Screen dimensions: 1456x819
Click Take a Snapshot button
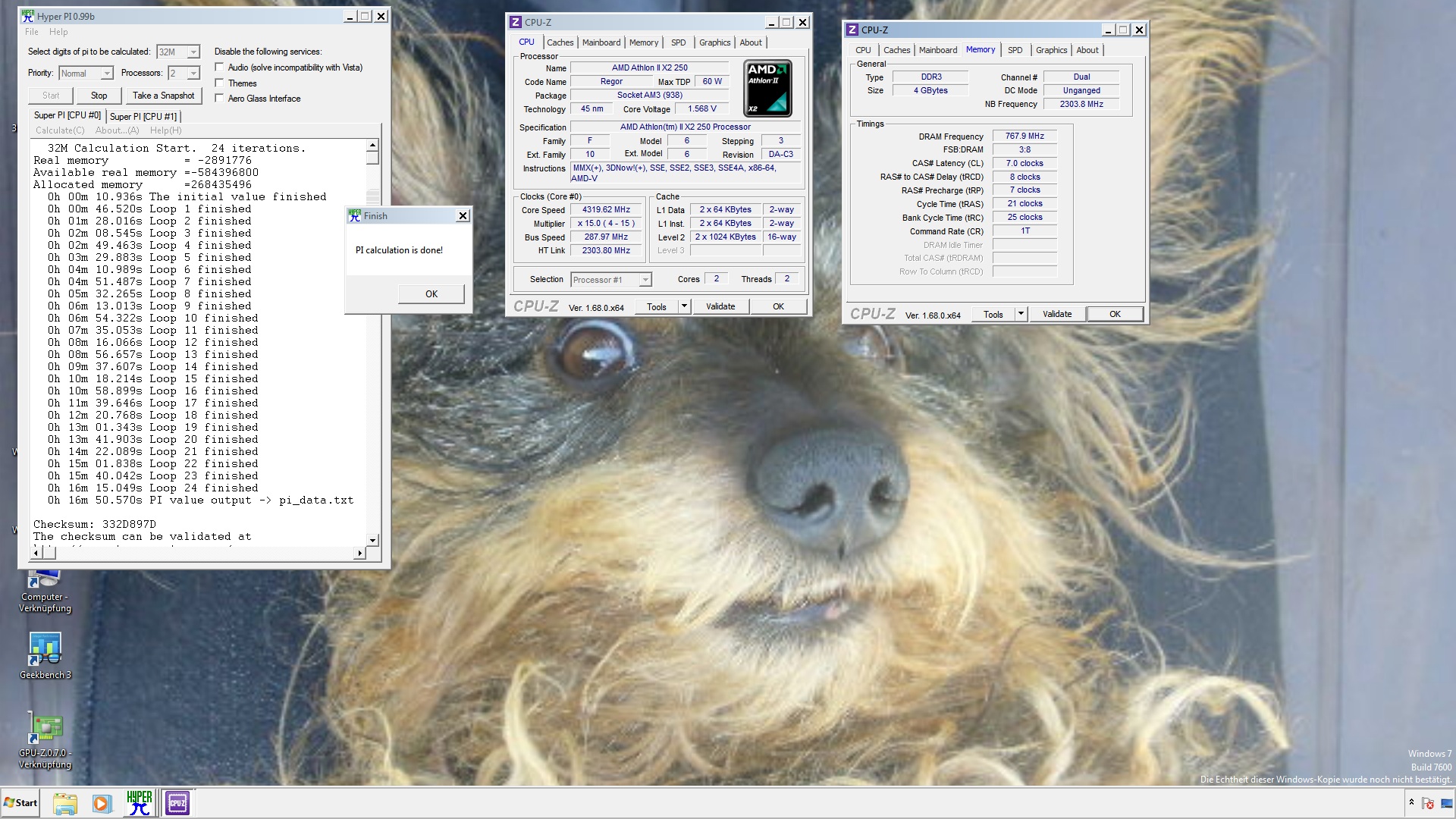(x=163, y=96)
